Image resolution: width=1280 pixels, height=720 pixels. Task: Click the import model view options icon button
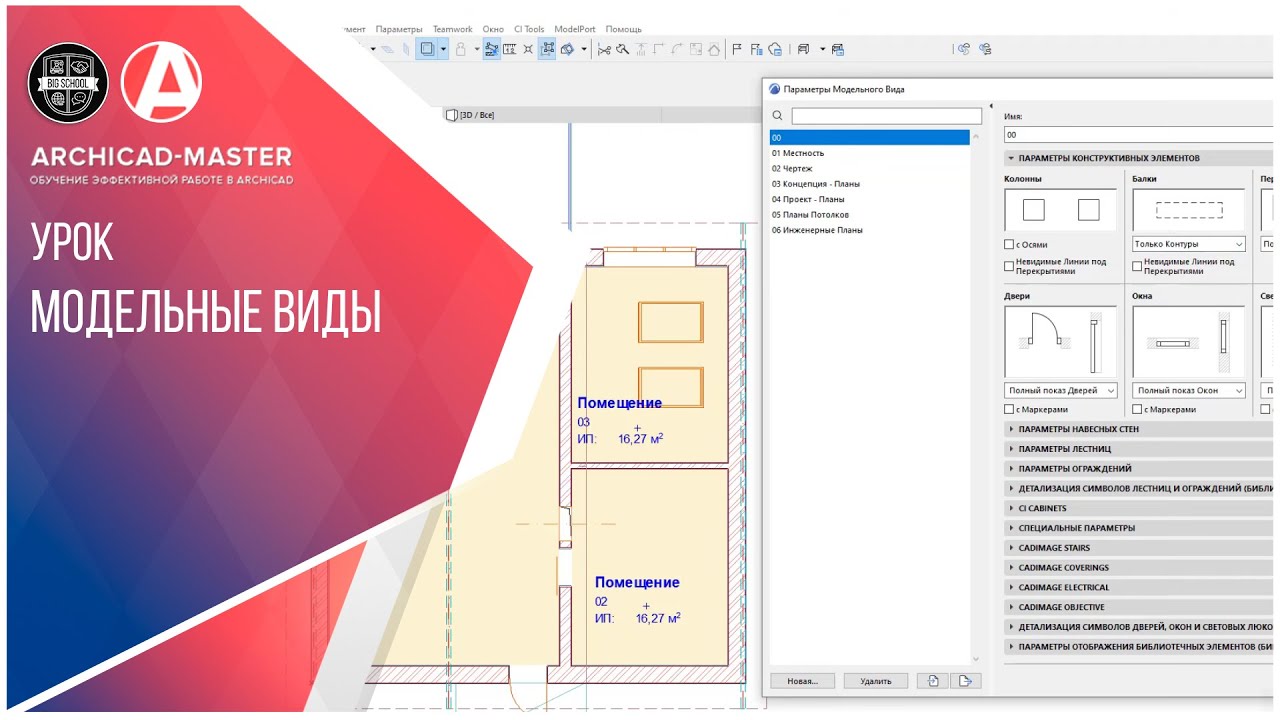[x=932, y=681]
